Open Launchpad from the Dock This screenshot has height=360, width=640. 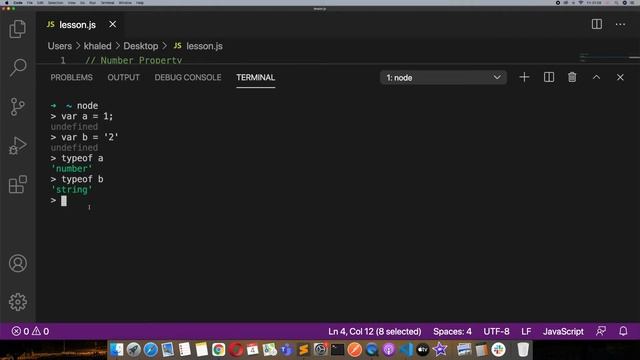[x=133, y=350]
